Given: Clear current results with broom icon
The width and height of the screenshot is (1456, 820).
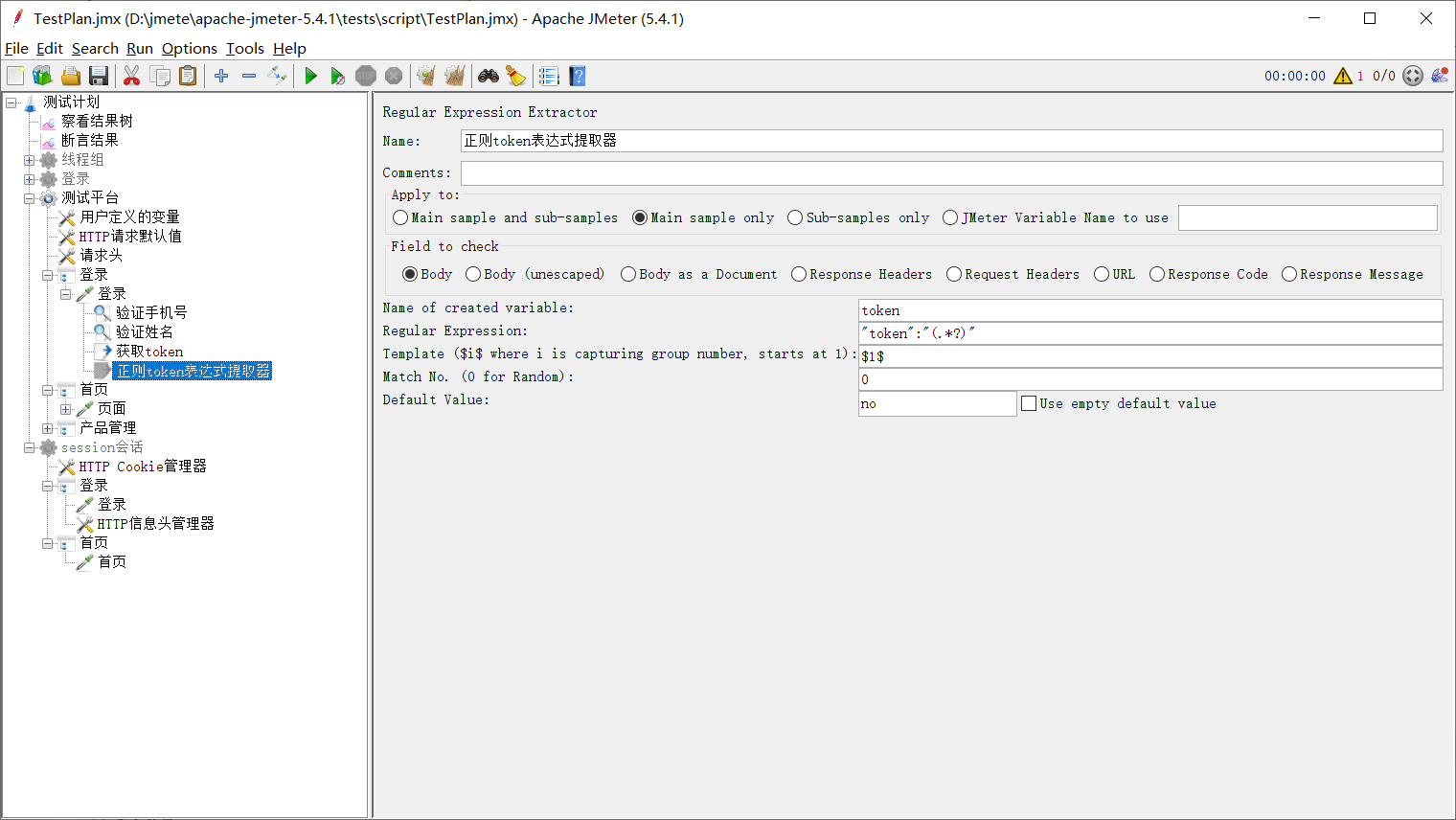Looking at the screenshot, I should (x=426, y=76).
